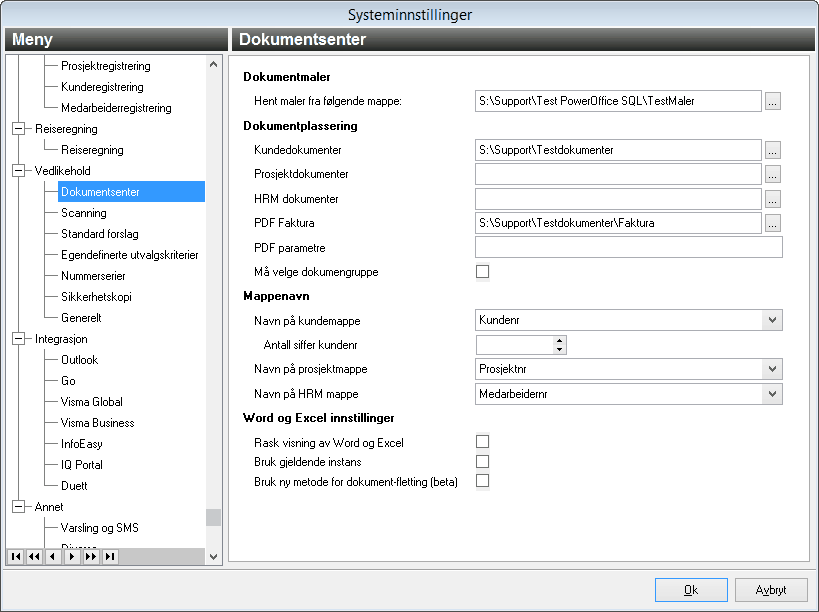Jump to last record navigation arrow
This screenshot has height=612, width=819.
[x=110, y=557]
